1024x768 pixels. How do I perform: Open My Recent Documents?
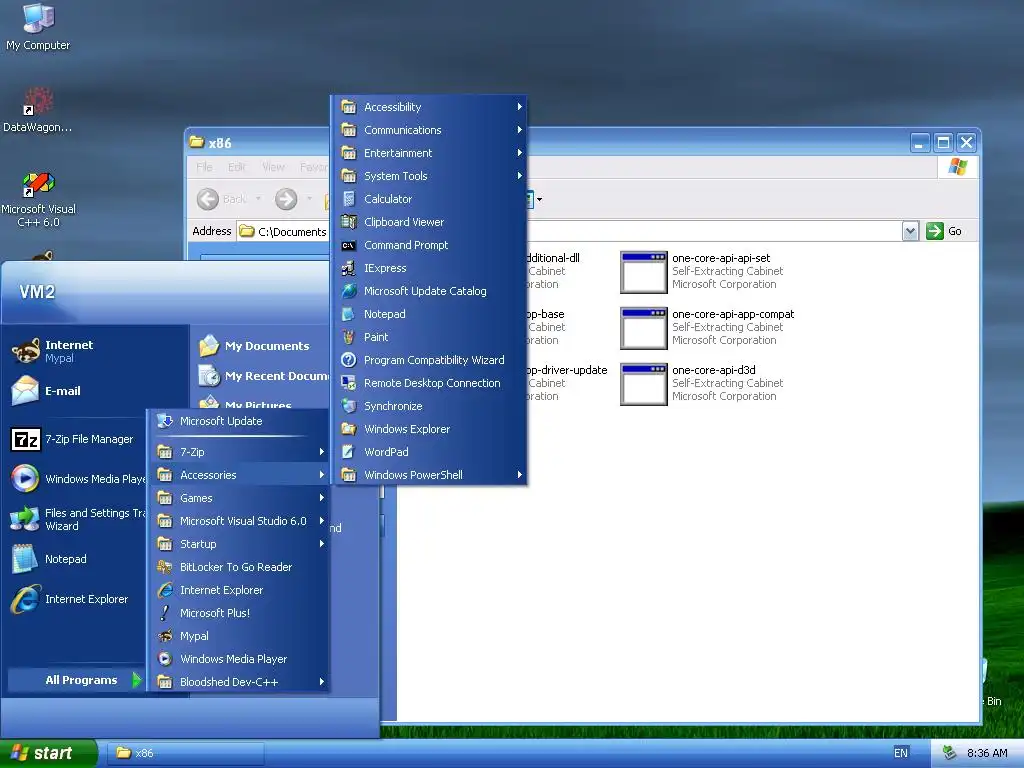261,376
